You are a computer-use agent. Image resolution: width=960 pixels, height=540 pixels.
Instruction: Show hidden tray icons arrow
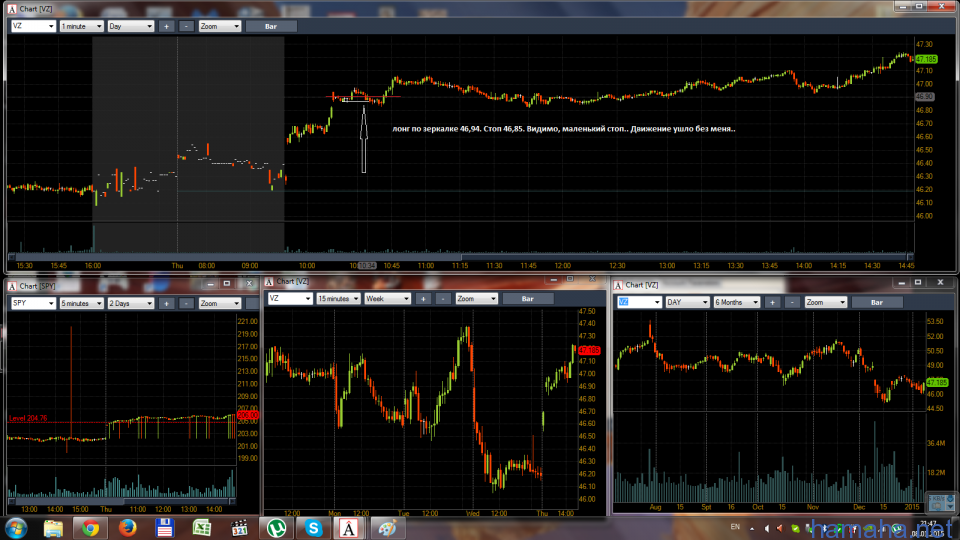752,528
